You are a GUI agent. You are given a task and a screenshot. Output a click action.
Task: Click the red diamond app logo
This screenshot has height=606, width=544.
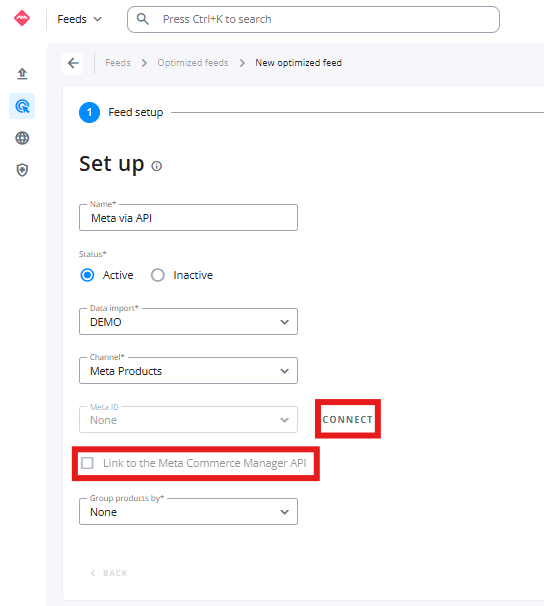(x=22, y=18)
